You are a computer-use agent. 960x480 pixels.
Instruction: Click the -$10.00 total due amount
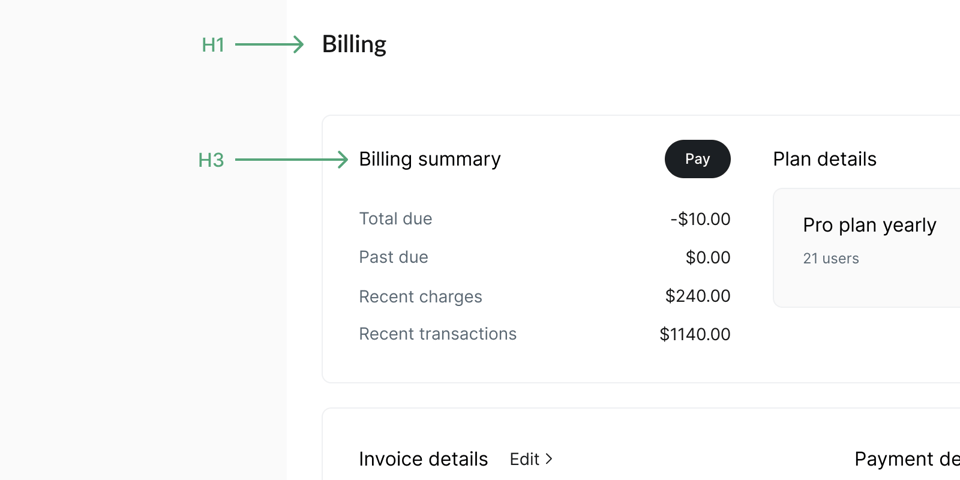tap(700, 219)
